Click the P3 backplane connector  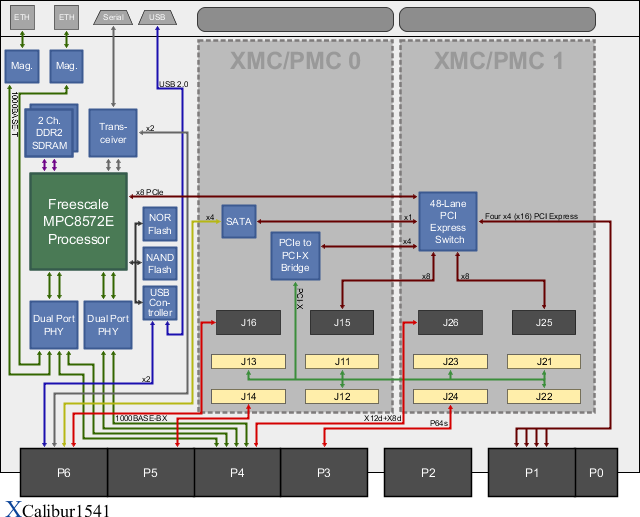324,473
